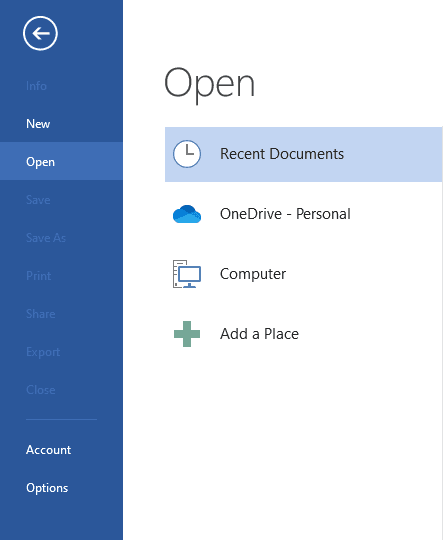Click the Recent Documents clock icon
Screen dimensions: 444x540
click(x=187, y=154)
